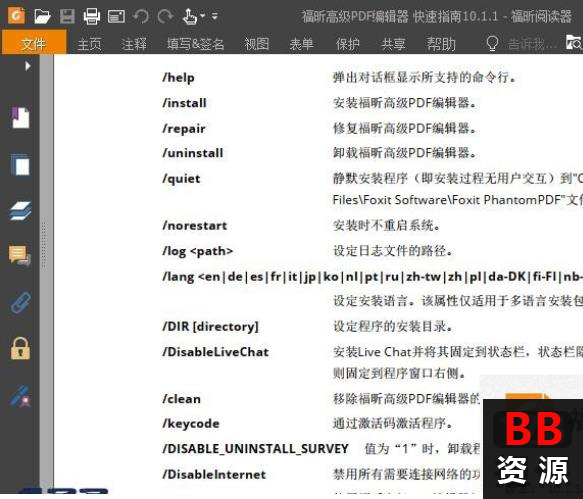Open the 共享 tab
This screenshot has width=583, height=499.
(x=393, y=44)
